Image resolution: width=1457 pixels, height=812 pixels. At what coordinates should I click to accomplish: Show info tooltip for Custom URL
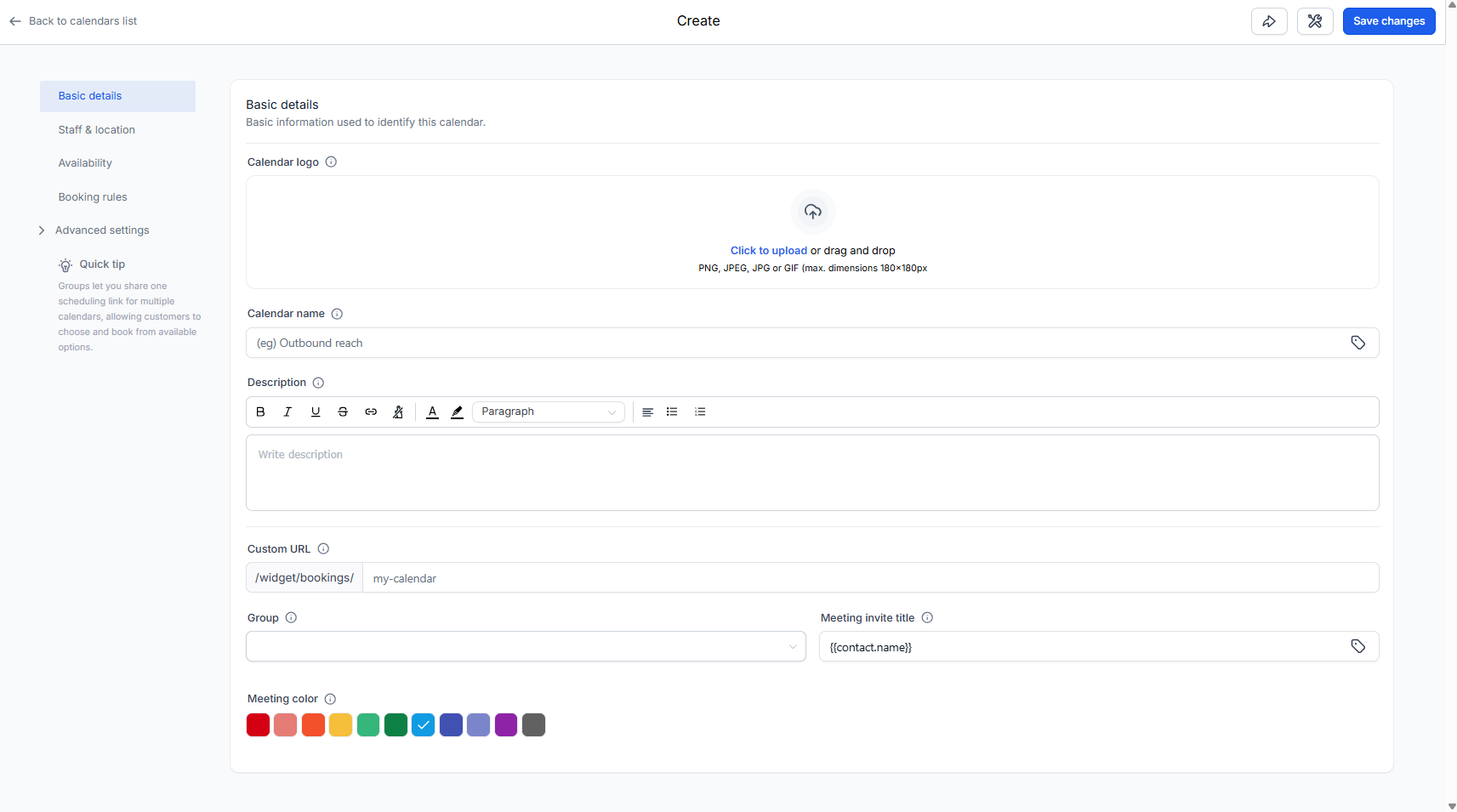[x=323, y=549]
